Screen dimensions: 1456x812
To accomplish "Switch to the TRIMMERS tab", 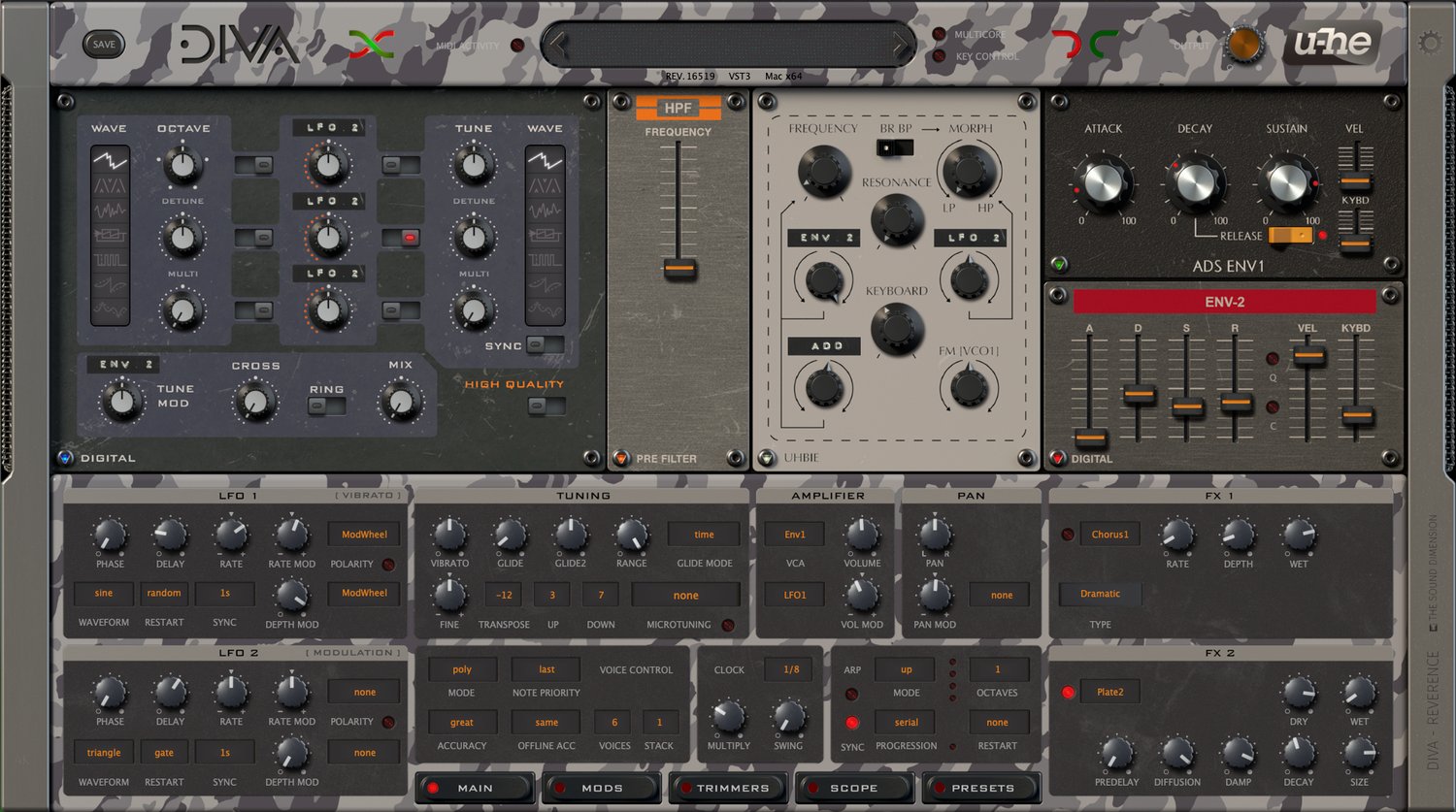I will (x=729, y=788).
